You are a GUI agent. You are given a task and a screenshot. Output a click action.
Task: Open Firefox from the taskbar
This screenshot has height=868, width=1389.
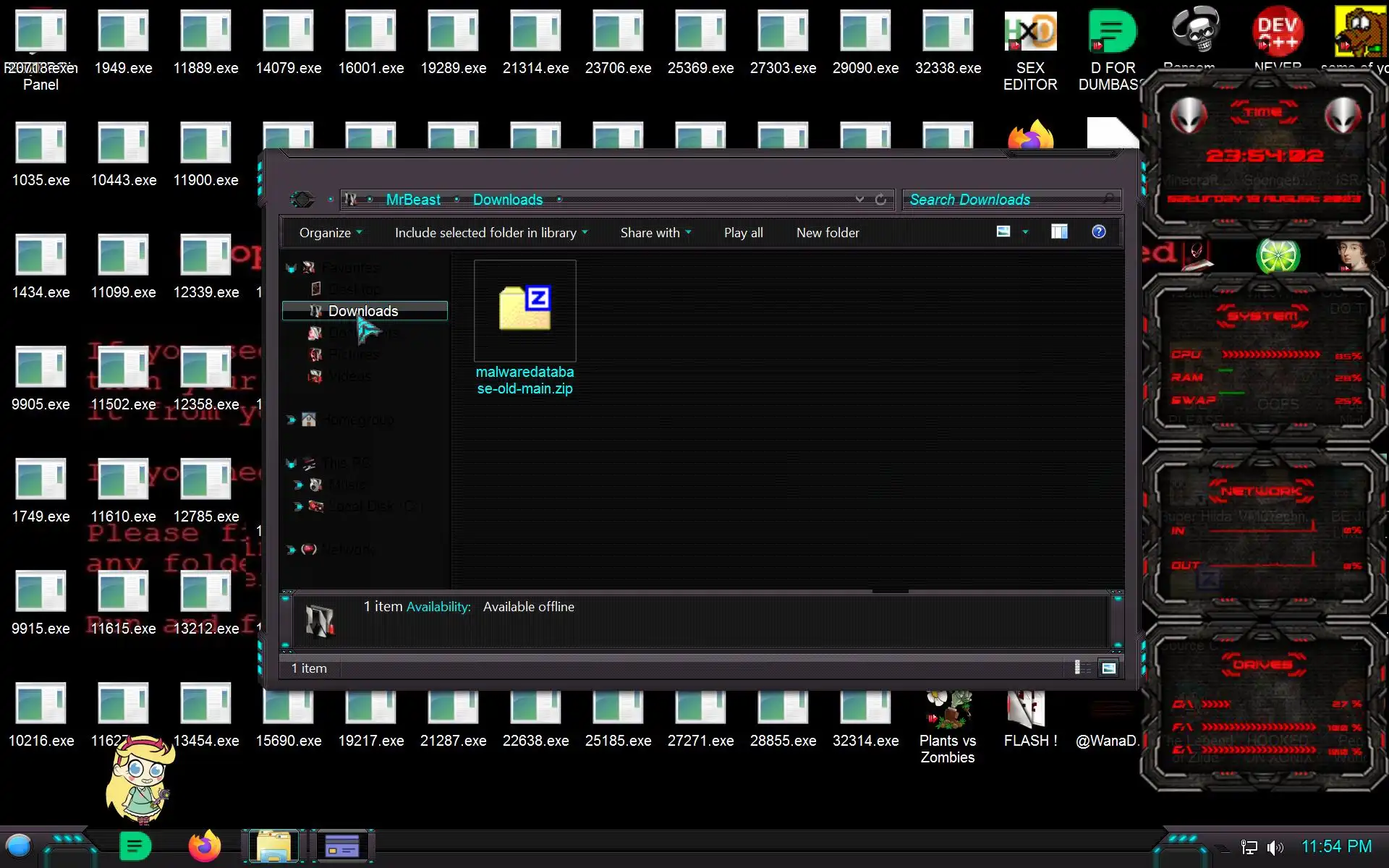click(204, 846)
